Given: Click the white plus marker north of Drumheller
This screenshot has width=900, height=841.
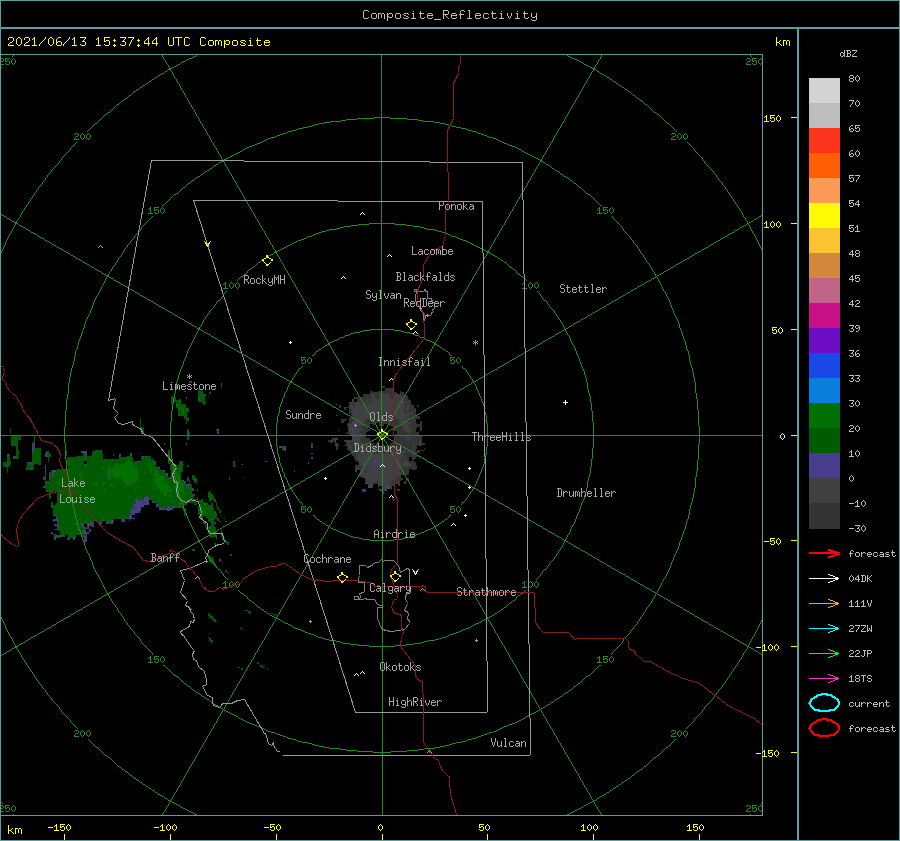Looking at the screenshot, I should click(x=565, y=402).
